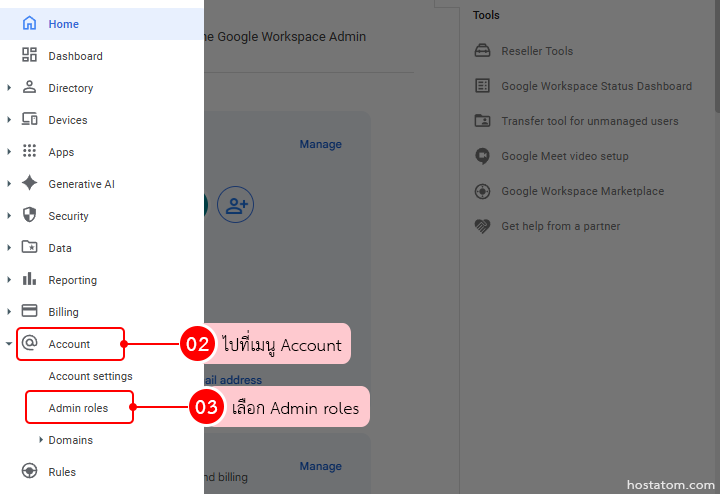Click the Generative AI sparkle icon
Image resolution: width=720 pixels, height=494 pixels.
tap(29, 183)
